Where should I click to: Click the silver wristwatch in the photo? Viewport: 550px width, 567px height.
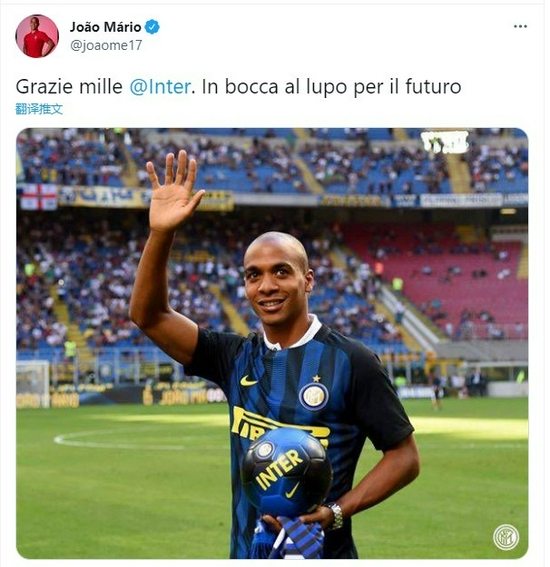[335, 516]
